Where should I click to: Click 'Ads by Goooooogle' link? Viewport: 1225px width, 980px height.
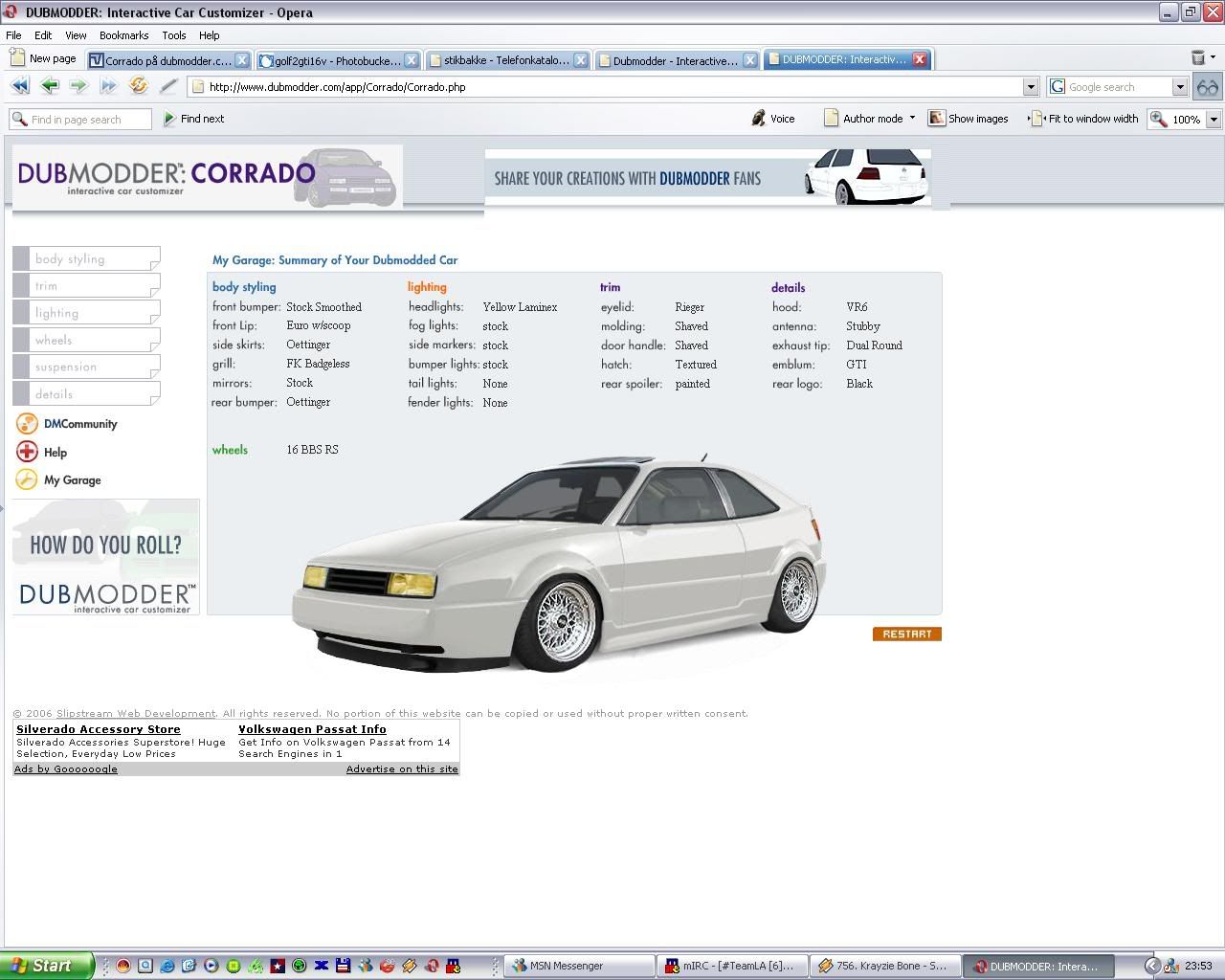[66, 768]
